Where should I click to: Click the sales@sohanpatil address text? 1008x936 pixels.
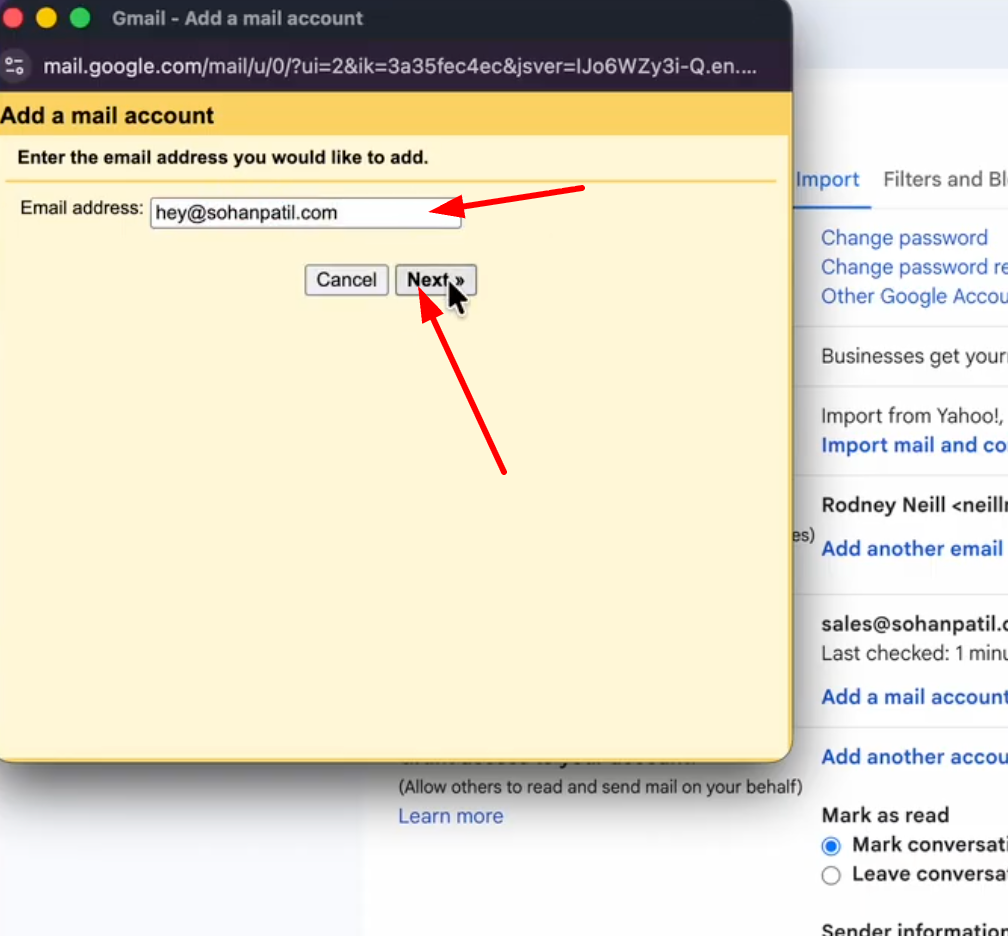click(914, 624)
